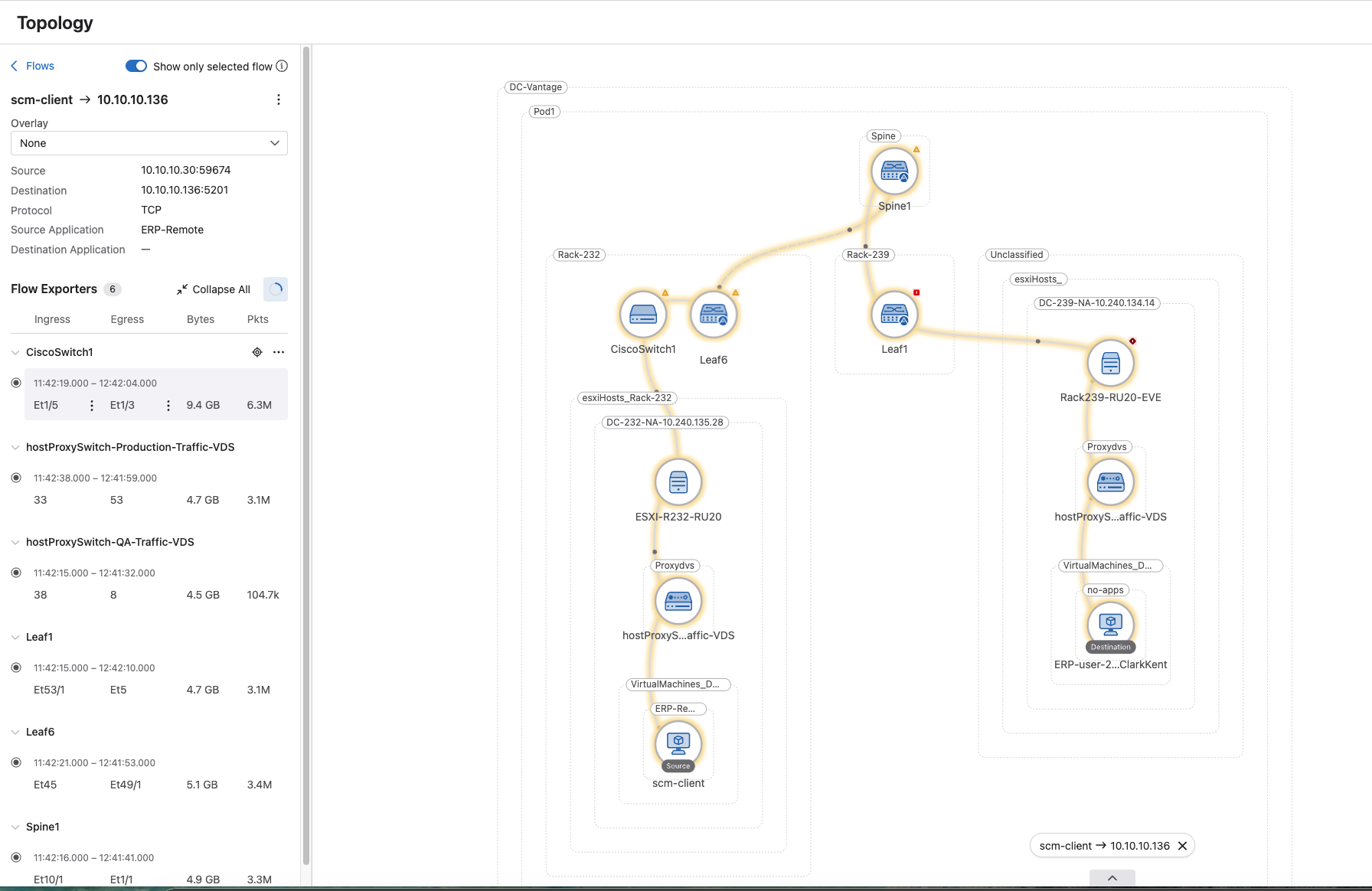Sort by Bytes column header
This screenshot has width=1372, height=891.
[x=201, y=319]
